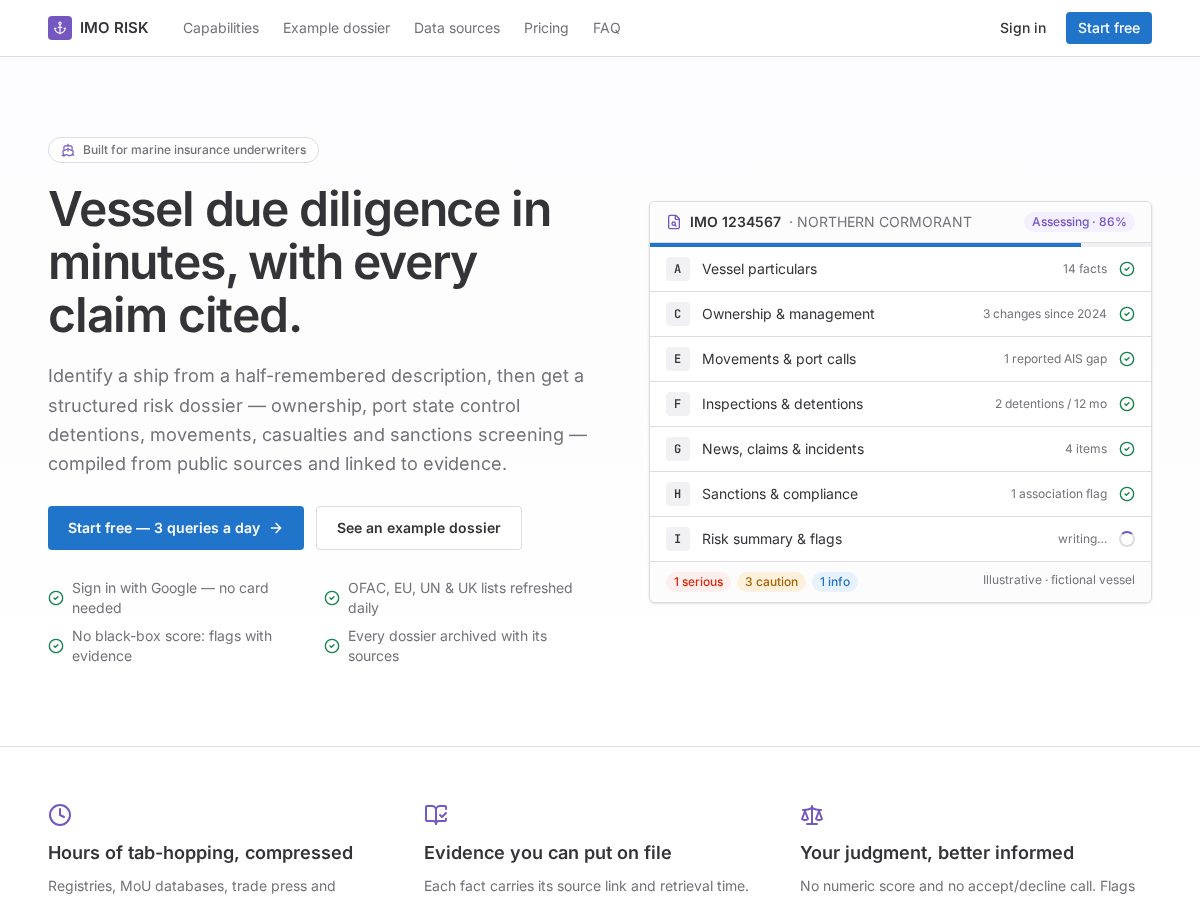The width and height of the screenshot is (1200, 900).
Task: Click the section letter F badge
Action: tap(678, 404)
